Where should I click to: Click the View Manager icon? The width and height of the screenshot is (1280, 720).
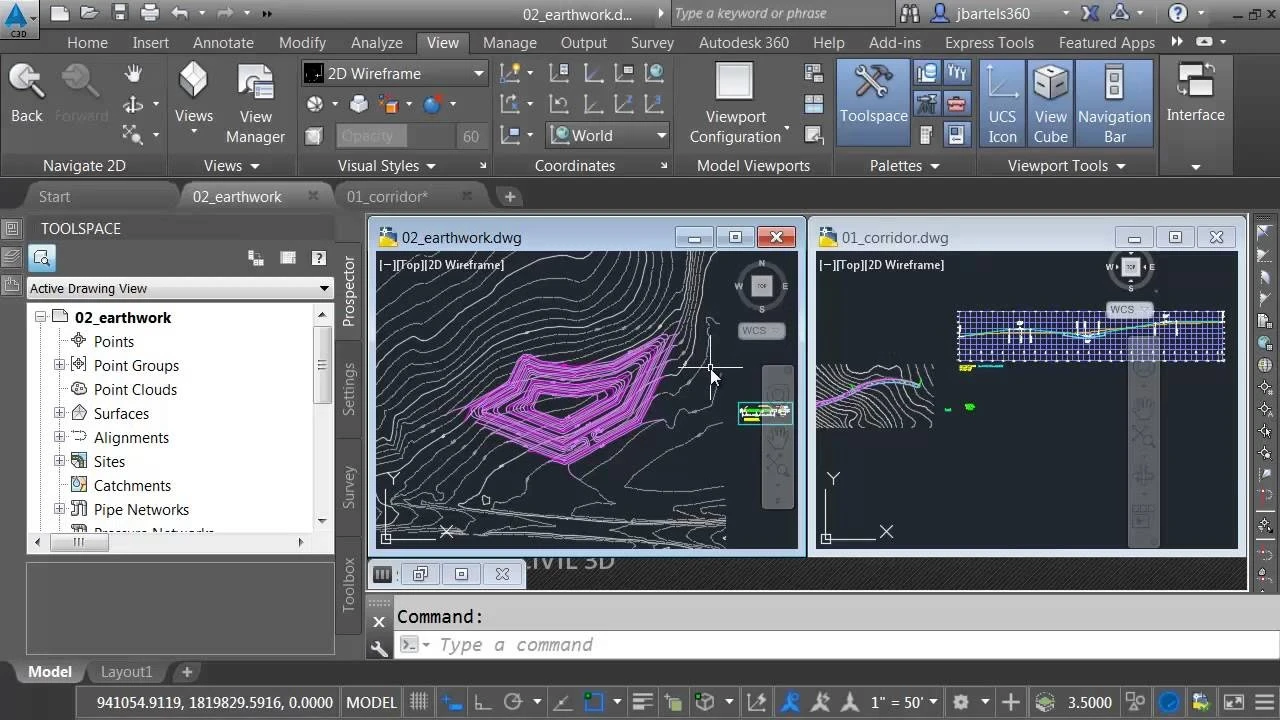(x=255, y=103)
